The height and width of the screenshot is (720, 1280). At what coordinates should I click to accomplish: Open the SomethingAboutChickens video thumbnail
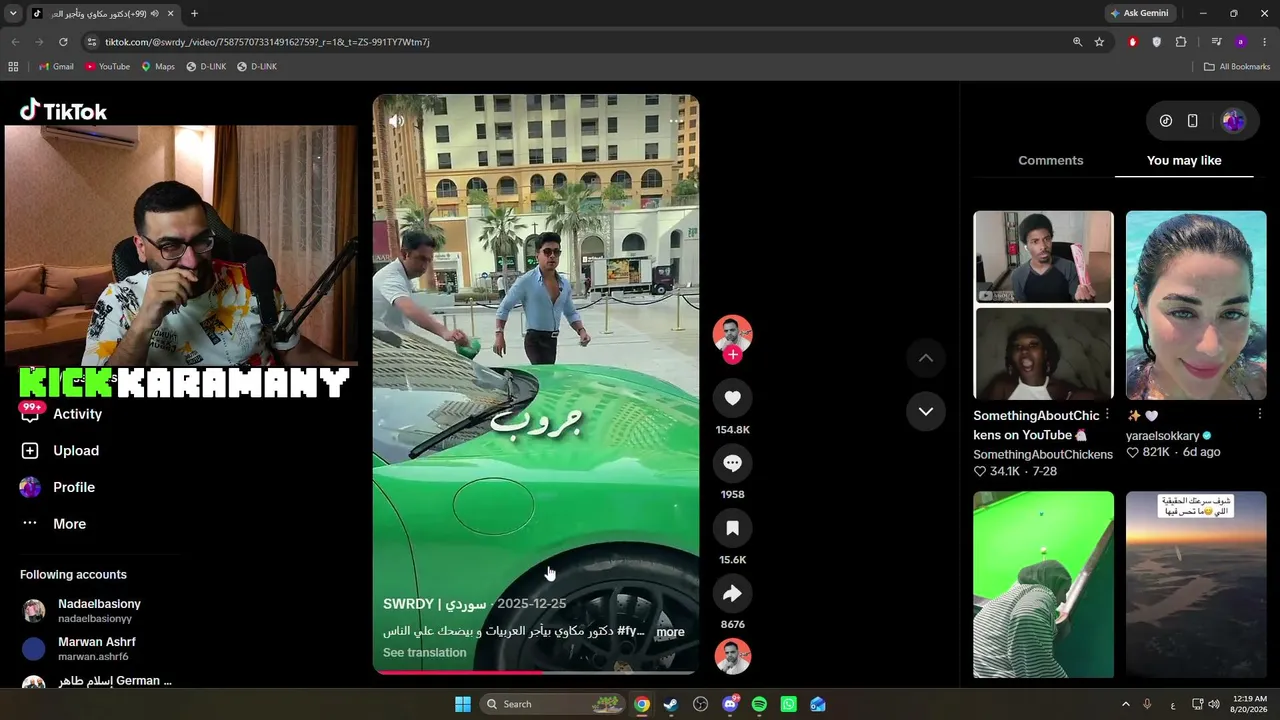(x=1043, y=305)
